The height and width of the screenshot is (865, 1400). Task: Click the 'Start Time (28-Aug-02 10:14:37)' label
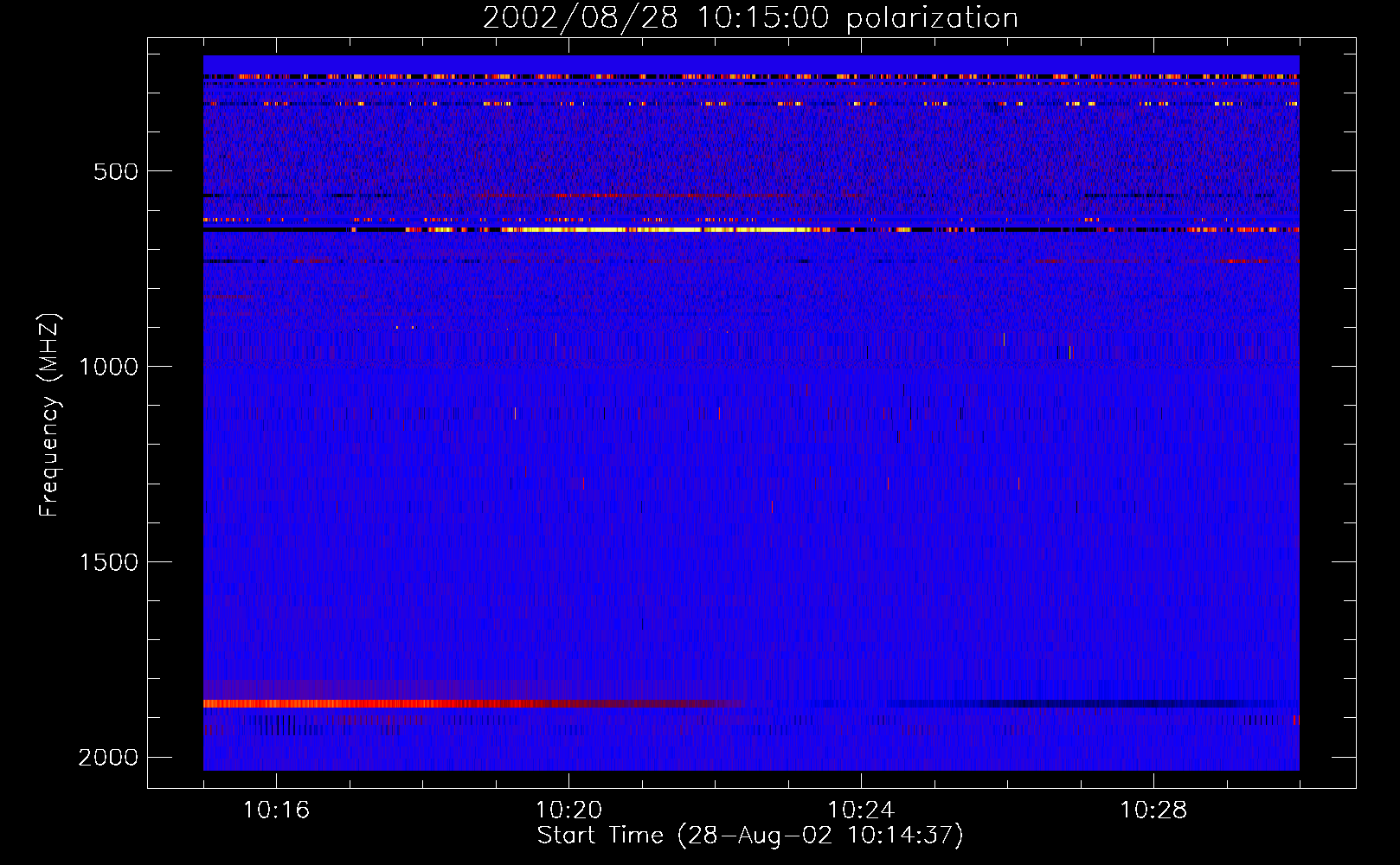[x=750, y=836]
